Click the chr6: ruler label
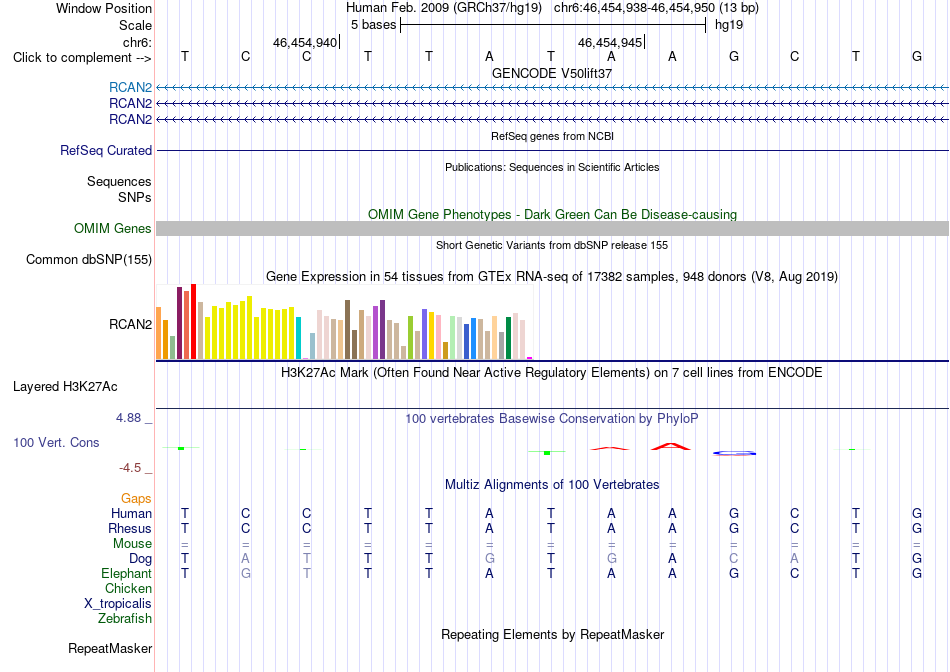950x672 pixels. point(137,42)
